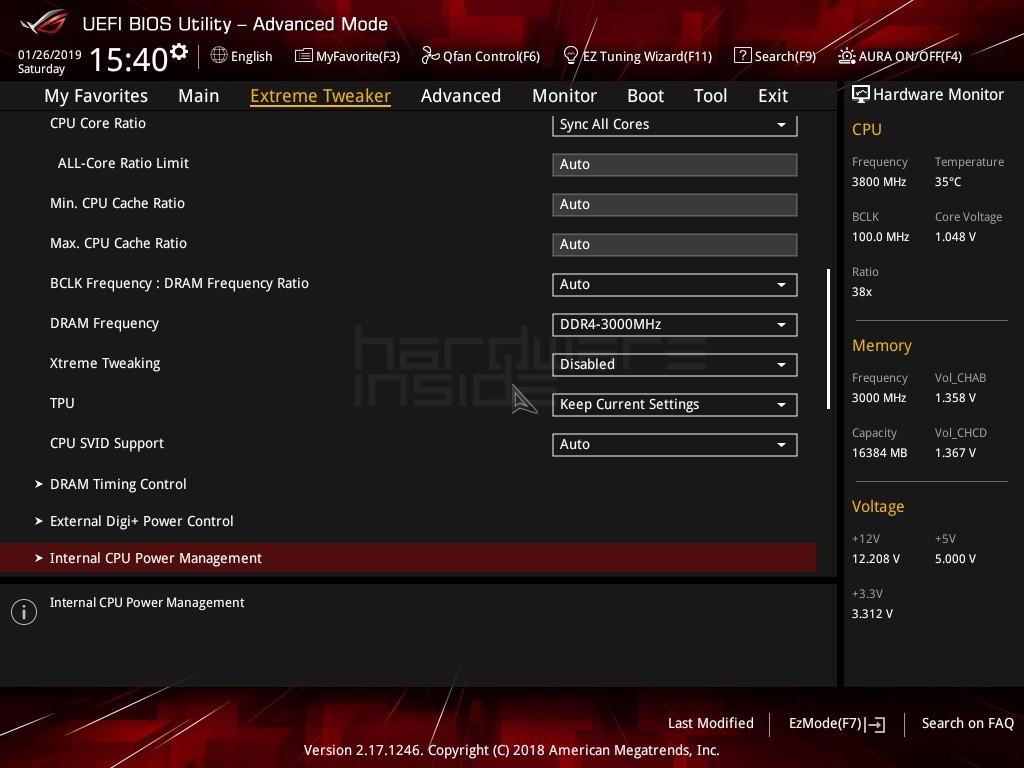Click the Search question mark icon
1024x768 pixels.
point(743,56)
